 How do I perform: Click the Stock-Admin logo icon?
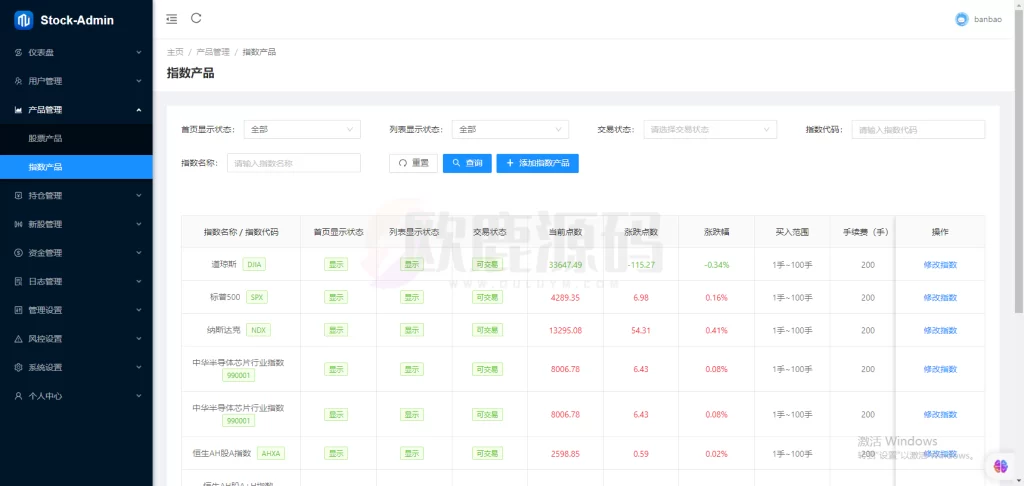[24, 20]
